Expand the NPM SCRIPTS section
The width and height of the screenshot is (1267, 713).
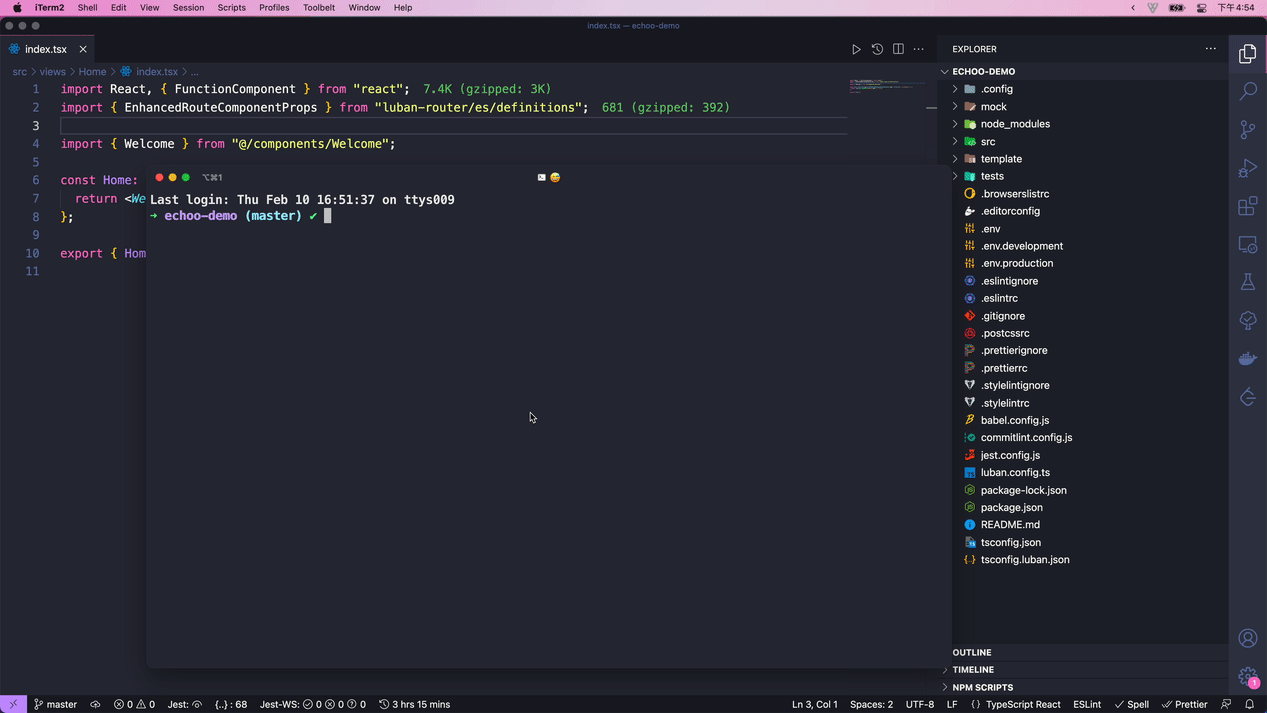[x=982, y=687]
